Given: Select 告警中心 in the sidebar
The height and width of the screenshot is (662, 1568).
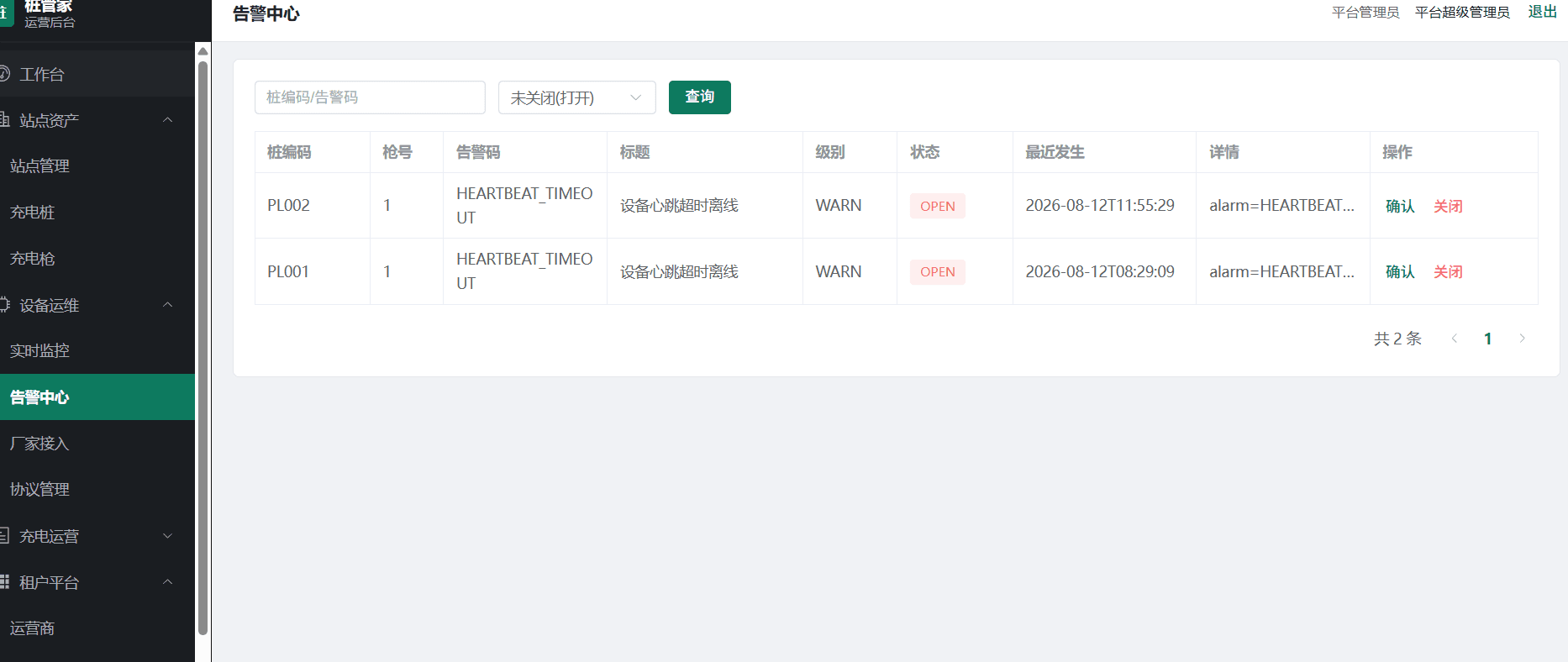Looking at the screenshot, I should [97, 397].
